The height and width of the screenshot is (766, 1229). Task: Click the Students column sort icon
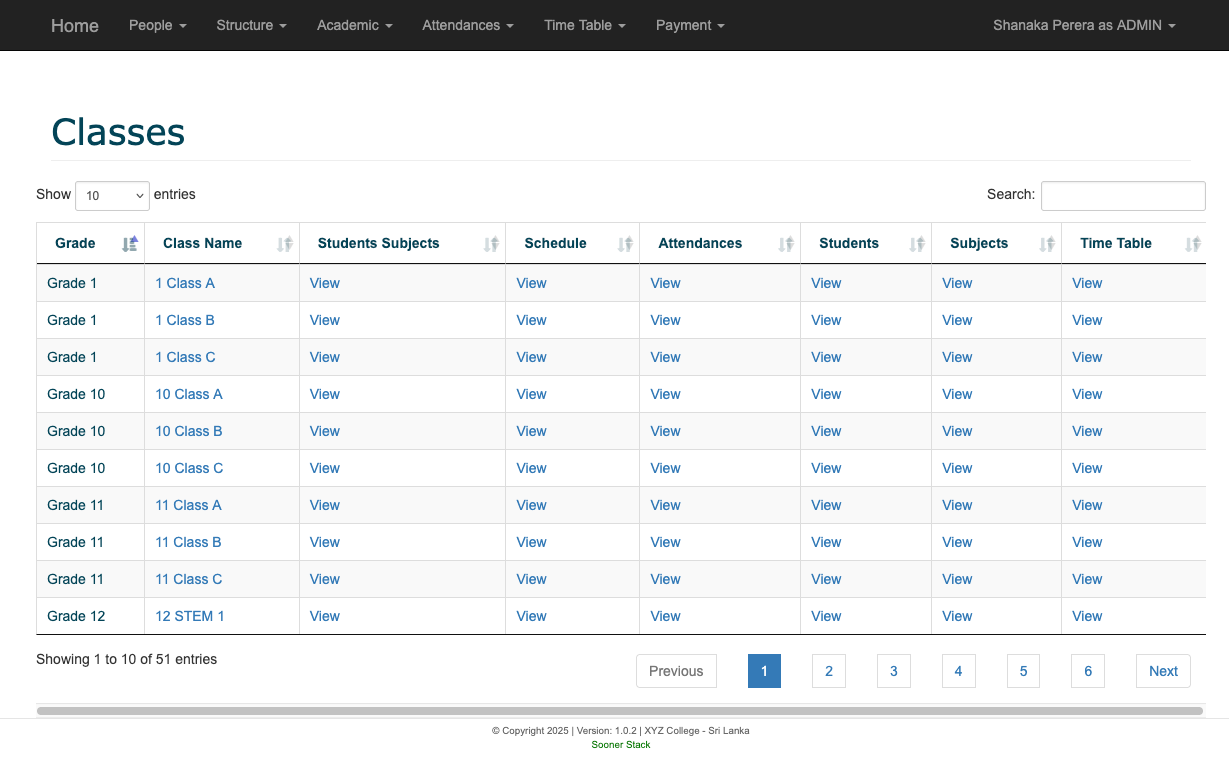917,244
